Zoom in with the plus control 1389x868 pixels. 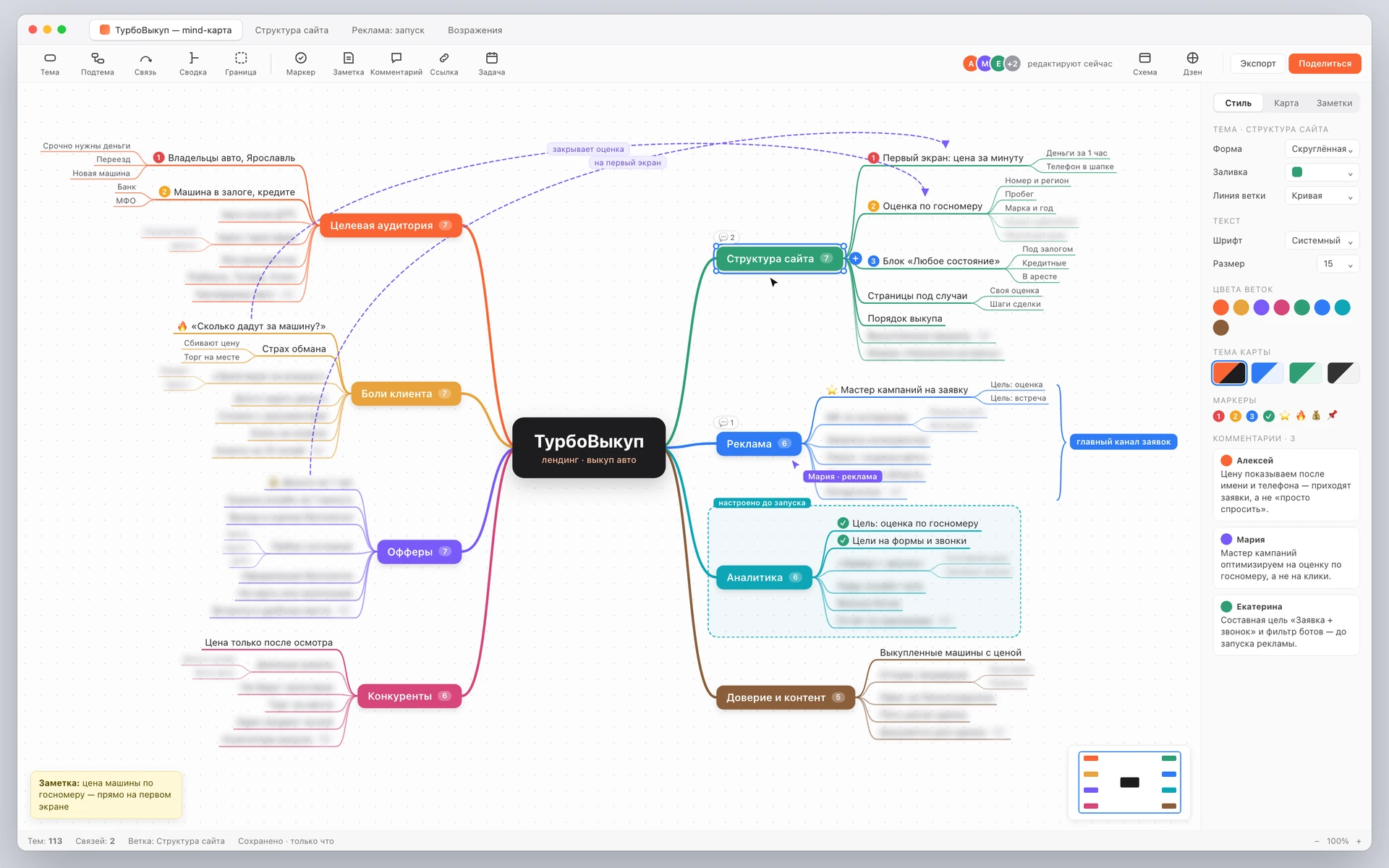pos(1359,841)
